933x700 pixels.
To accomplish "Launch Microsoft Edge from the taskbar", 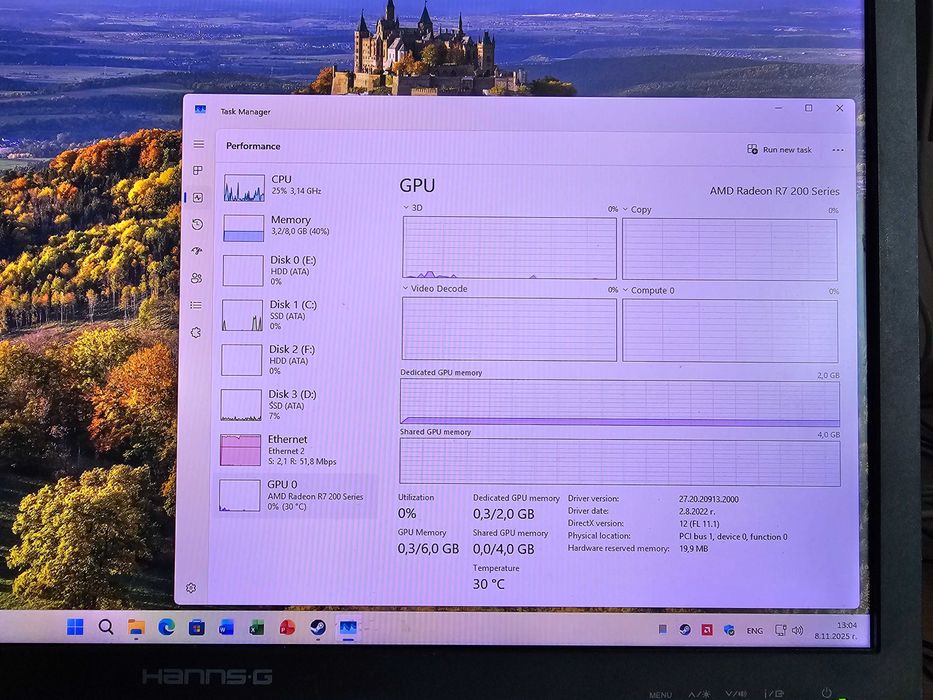I will [167, 627].
